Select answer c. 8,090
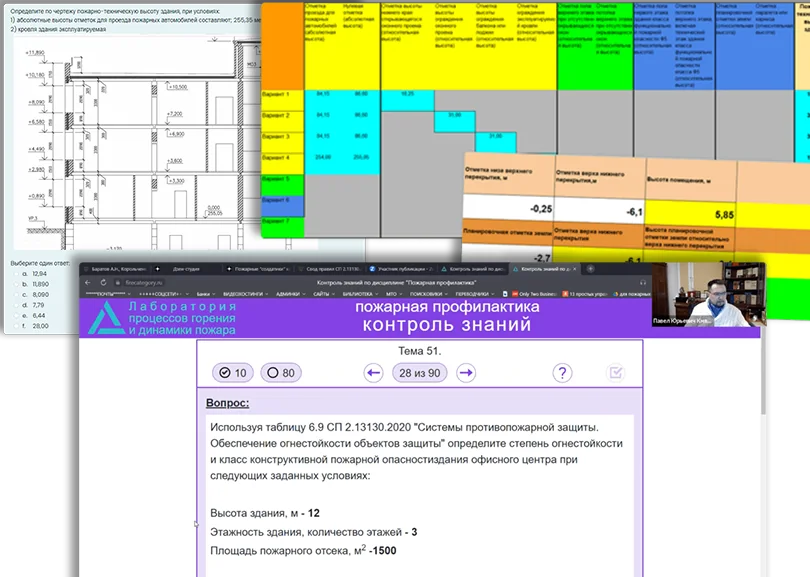Screen dimensions: 810x577 coord(16,294)
